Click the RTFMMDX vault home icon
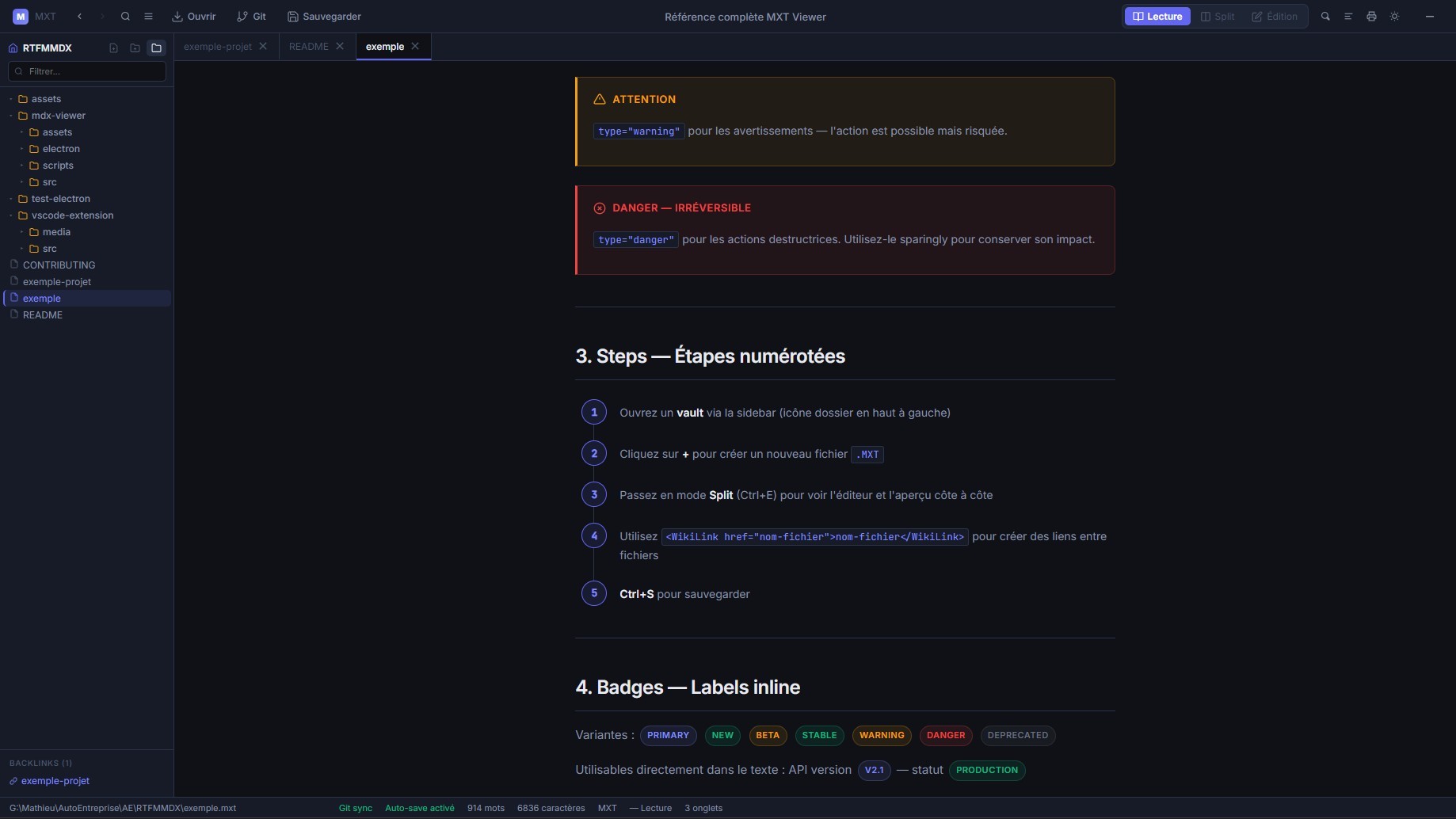1456x819 pixels. (x=13, y=48)
